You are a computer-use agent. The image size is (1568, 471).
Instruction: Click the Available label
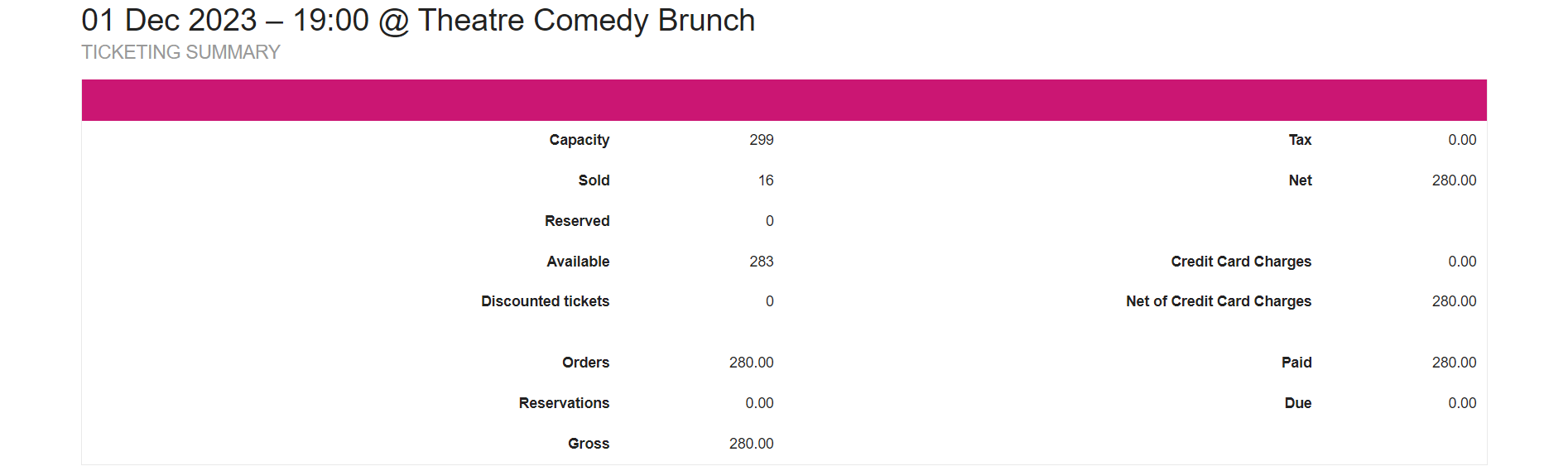point(578,262)
